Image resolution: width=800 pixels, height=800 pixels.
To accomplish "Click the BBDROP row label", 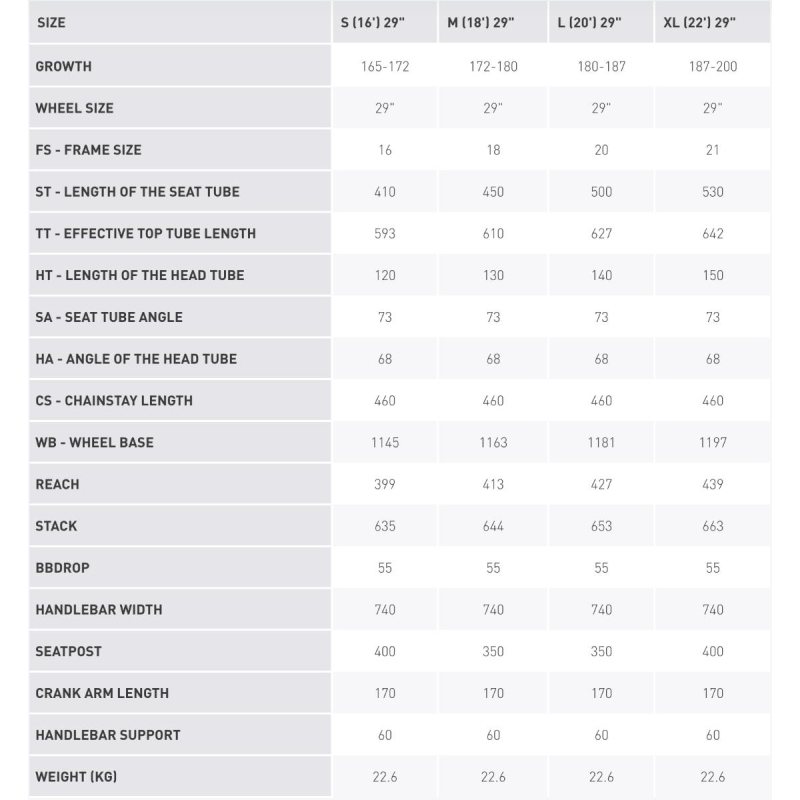I will tap(62, 568).
